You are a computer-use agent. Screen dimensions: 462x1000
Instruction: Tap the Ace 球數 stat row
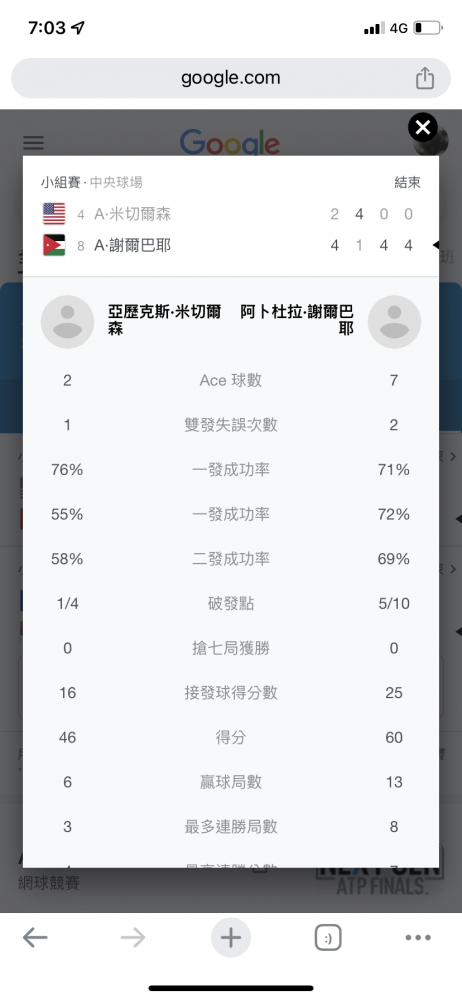(231, 381)
